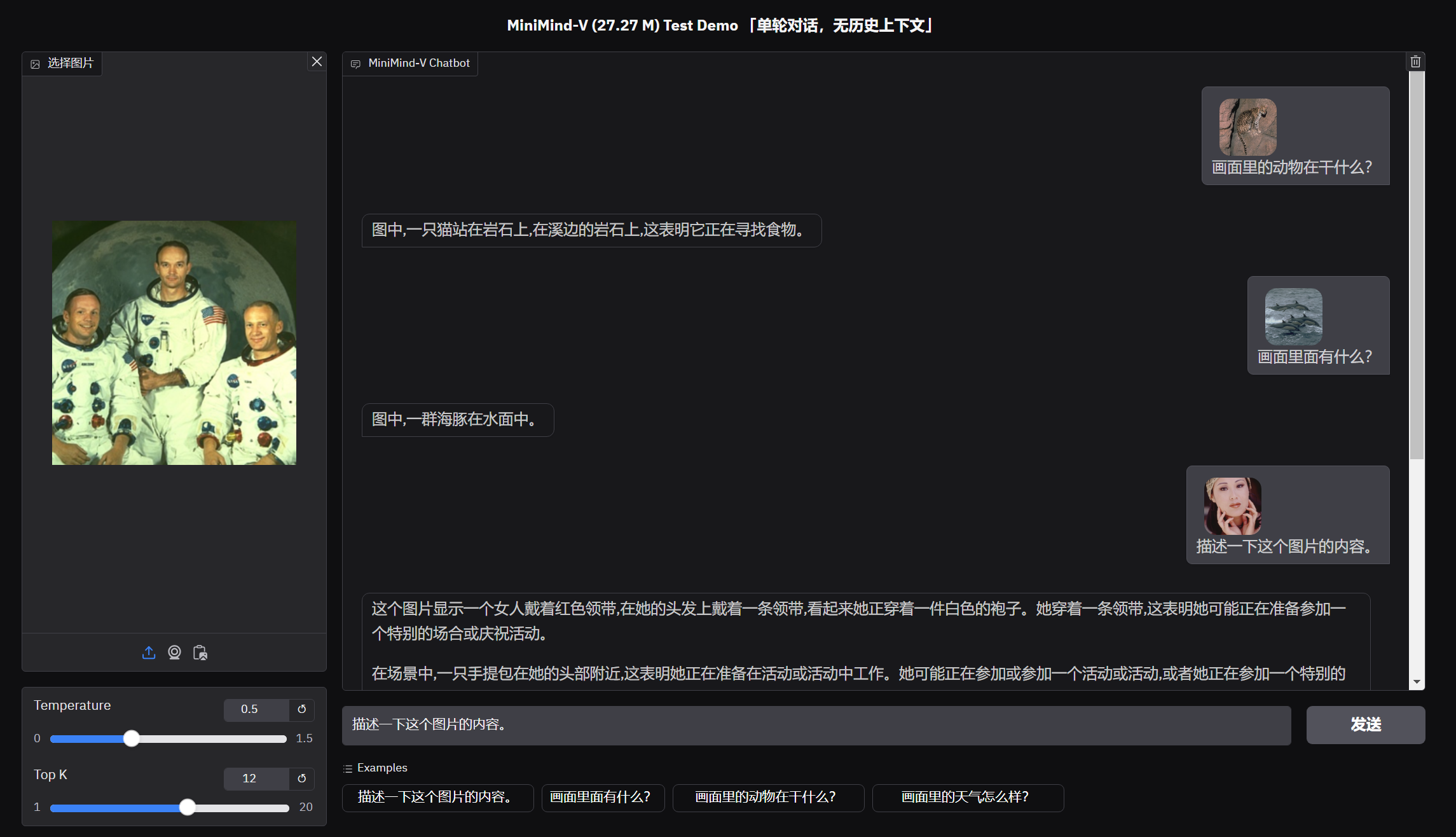
Task: Select example 画面里的动物在干什么?
Action: point(767,798)
